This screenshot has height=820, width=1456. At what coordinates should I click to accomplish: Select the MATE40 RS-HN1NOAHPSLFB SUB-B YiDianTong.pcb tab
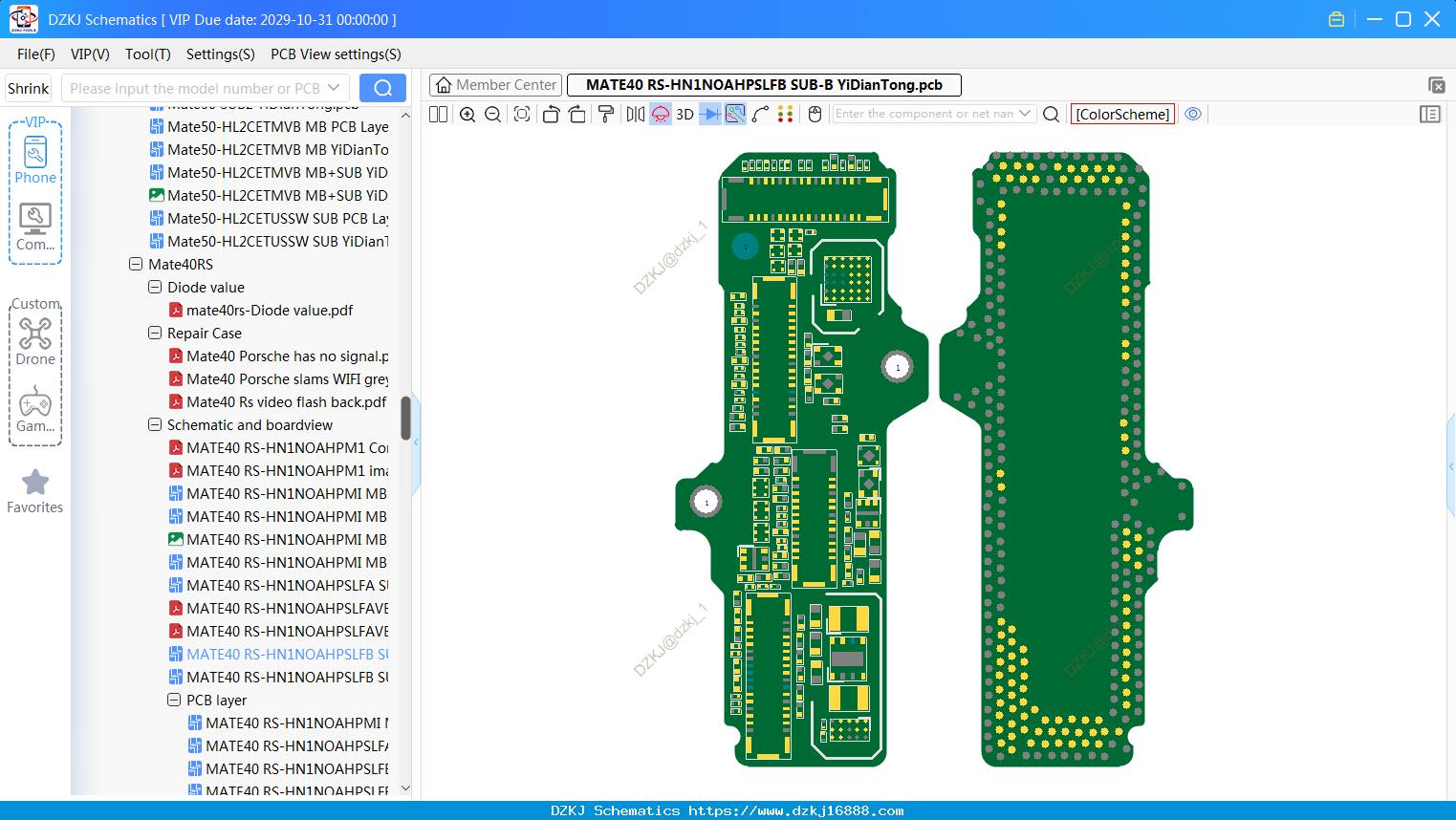point(764,85)
